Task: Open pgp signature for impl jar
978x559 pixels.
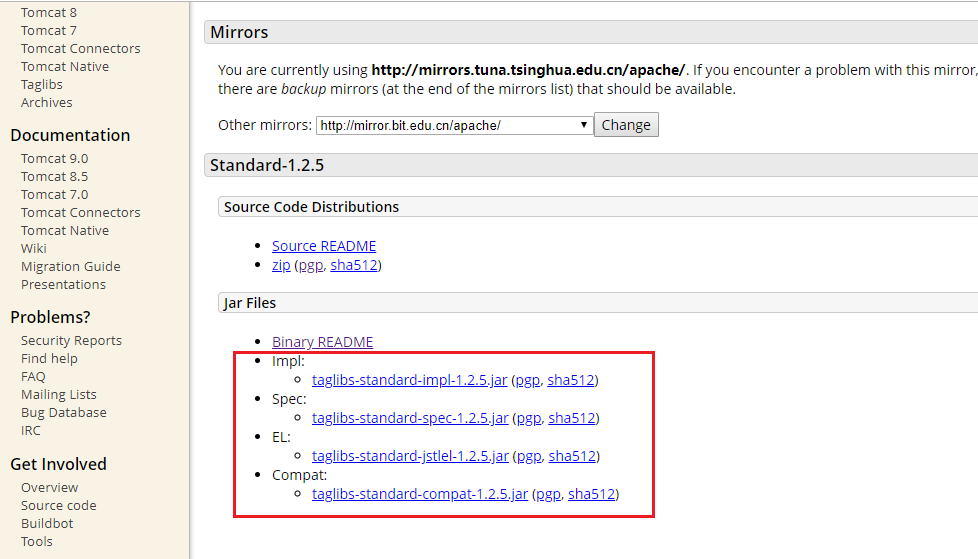Action: pos(528,380)
